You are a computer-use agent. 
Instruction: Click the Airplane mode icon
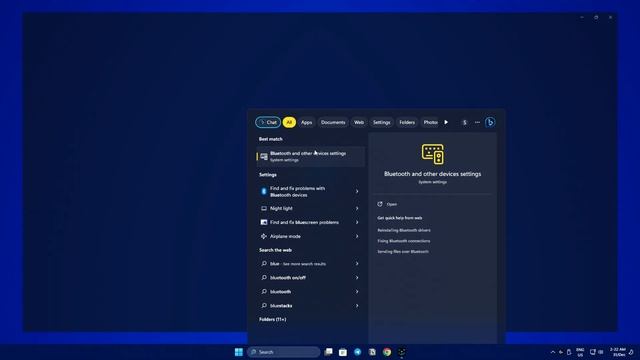[x=264, y=236]
